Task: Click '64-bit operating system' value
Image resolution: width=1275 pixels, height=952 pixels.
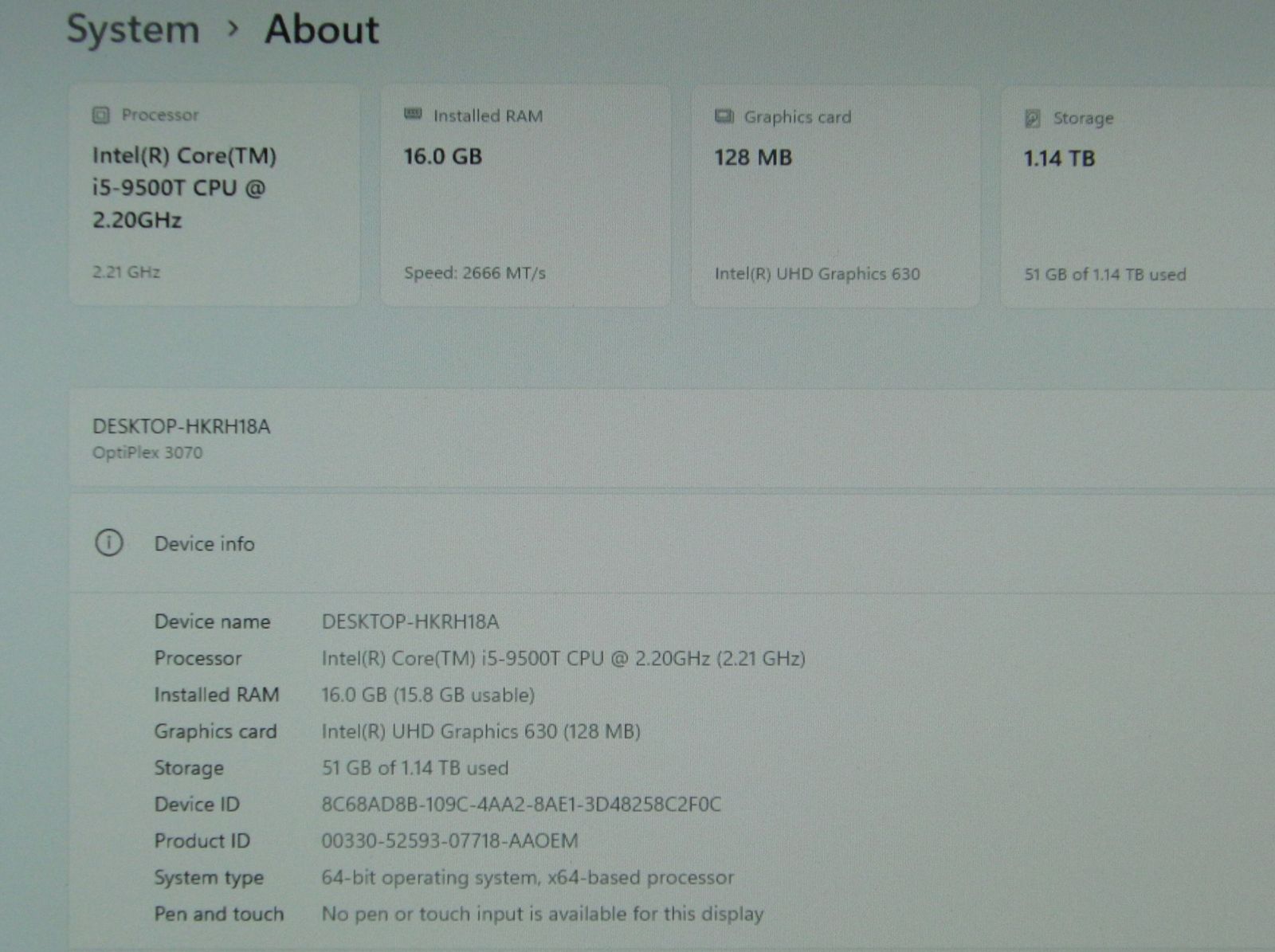Action: 528,877
